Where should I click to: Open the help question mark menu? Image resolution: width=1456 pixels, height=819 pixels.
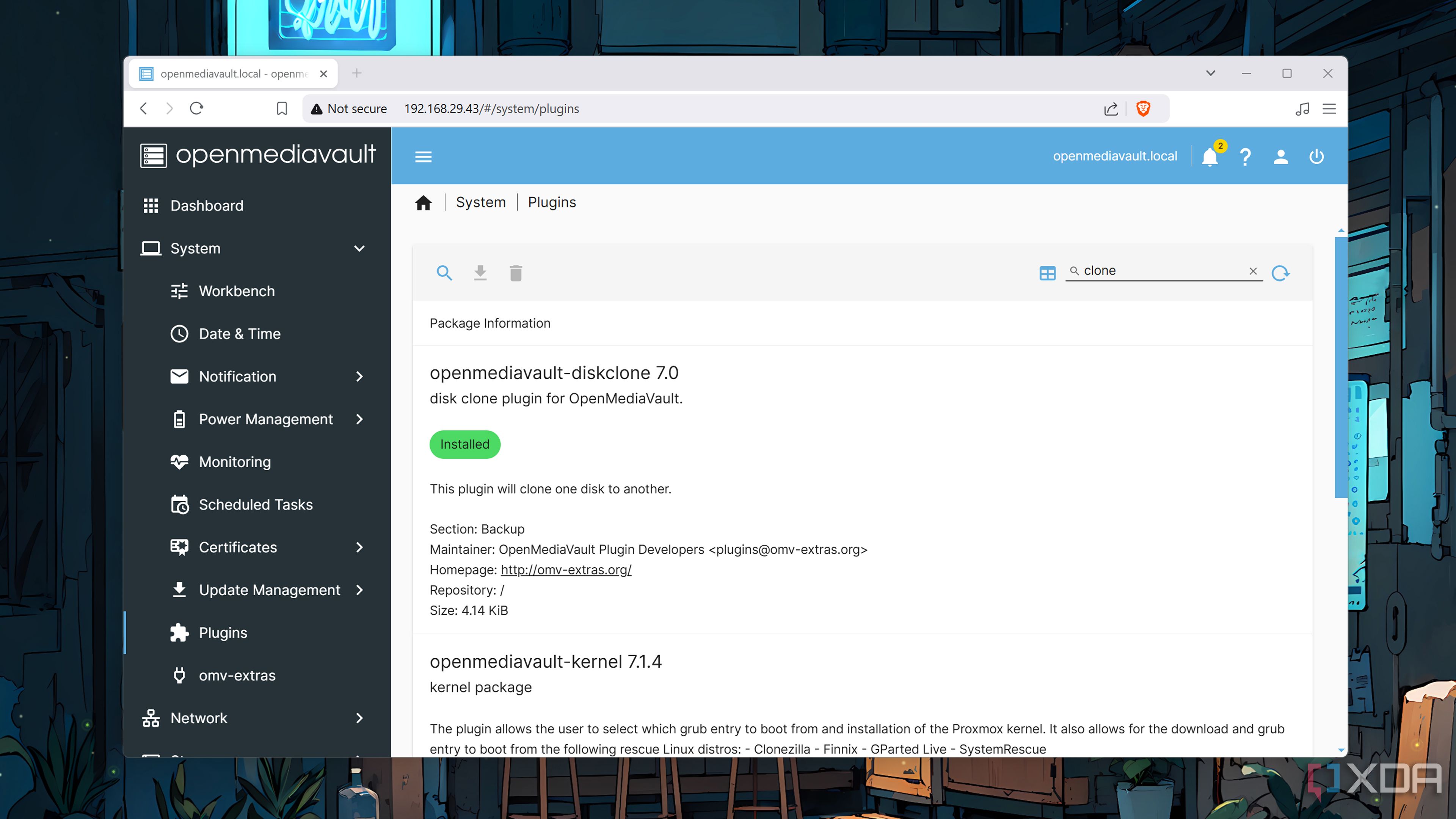[x=1245, y=157]
